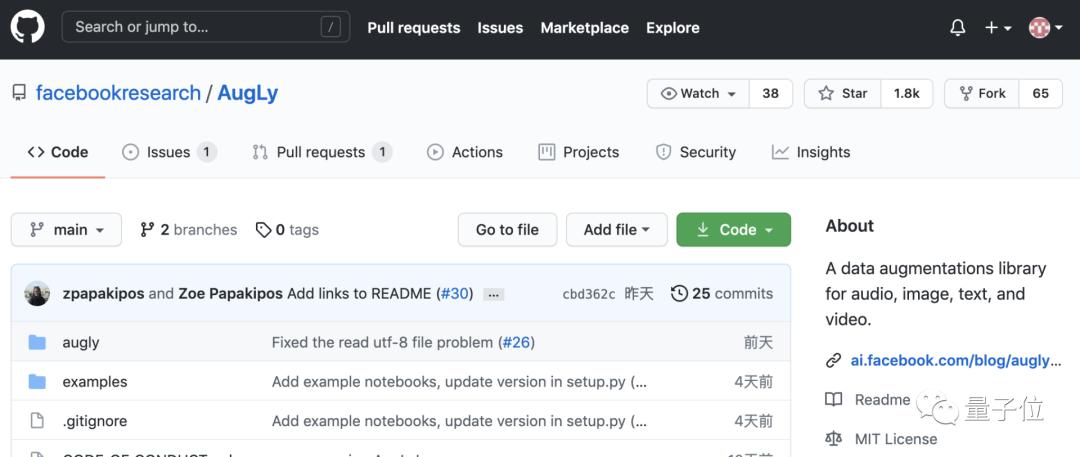
Task: Open the 25 commits history
Action: pyautogui.click(x=722, y=294)
